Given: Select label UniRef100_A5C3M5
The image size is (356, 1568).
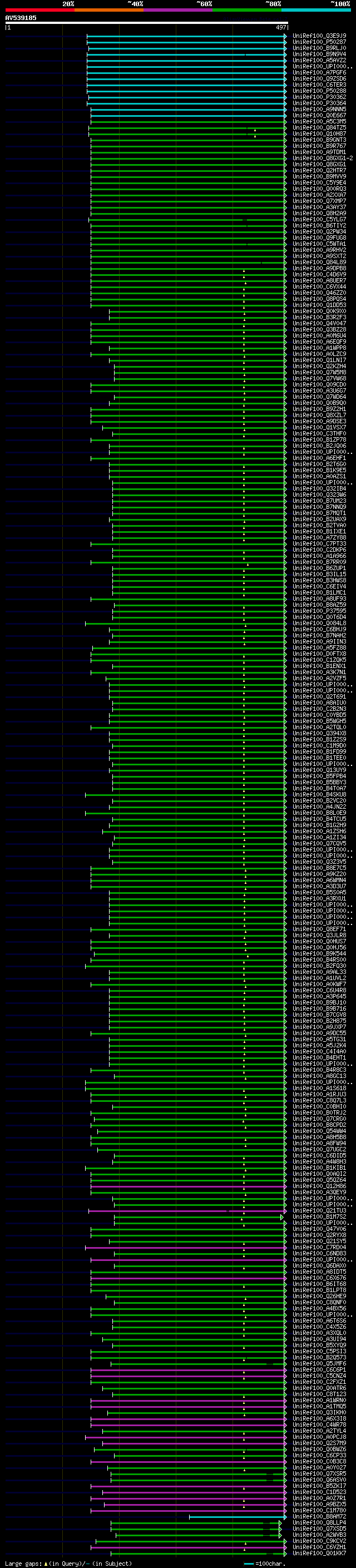Looking at the screenshot, I should click(x=319, y=121).
